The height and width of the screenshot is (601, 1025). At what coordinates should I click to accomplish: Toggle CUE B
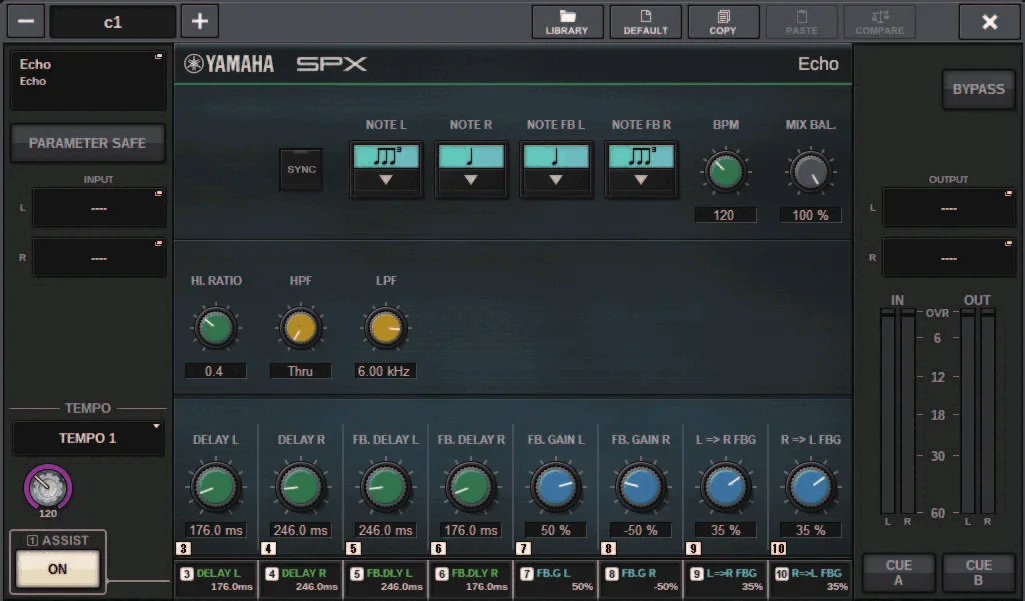coord(978,572)
